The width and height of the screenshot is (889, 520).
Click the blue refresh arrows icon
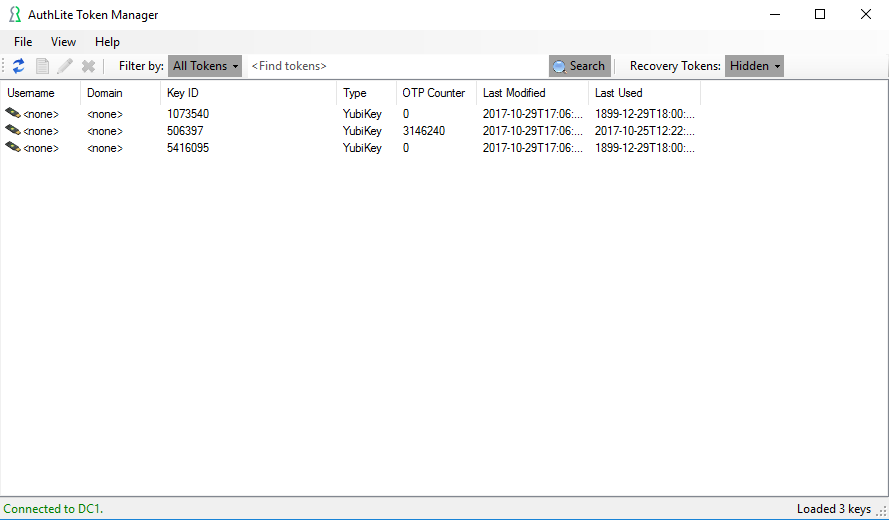[19, 66]
